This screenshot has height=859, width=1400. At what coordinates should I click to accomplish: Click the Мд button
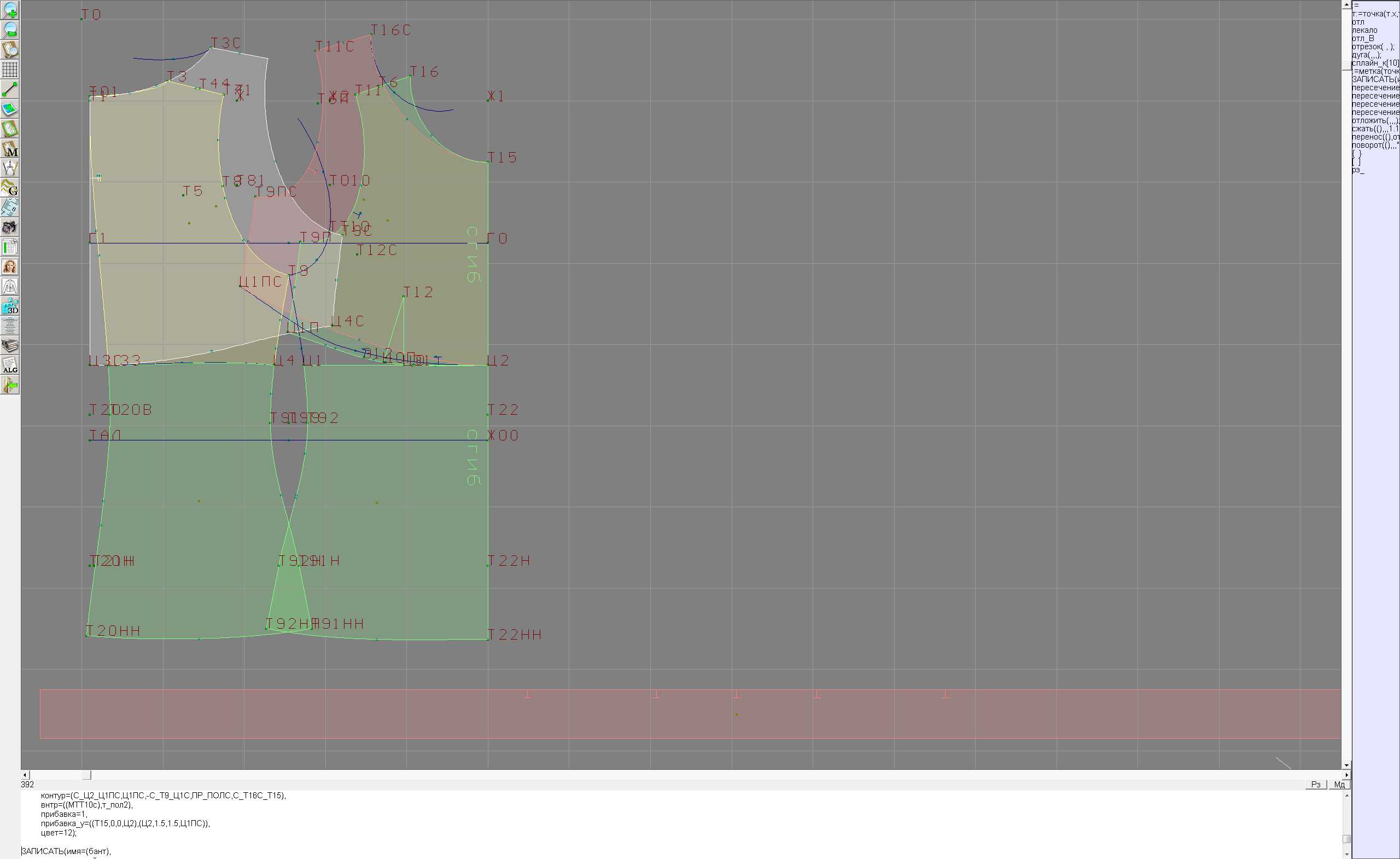(x=1339, y=785)
